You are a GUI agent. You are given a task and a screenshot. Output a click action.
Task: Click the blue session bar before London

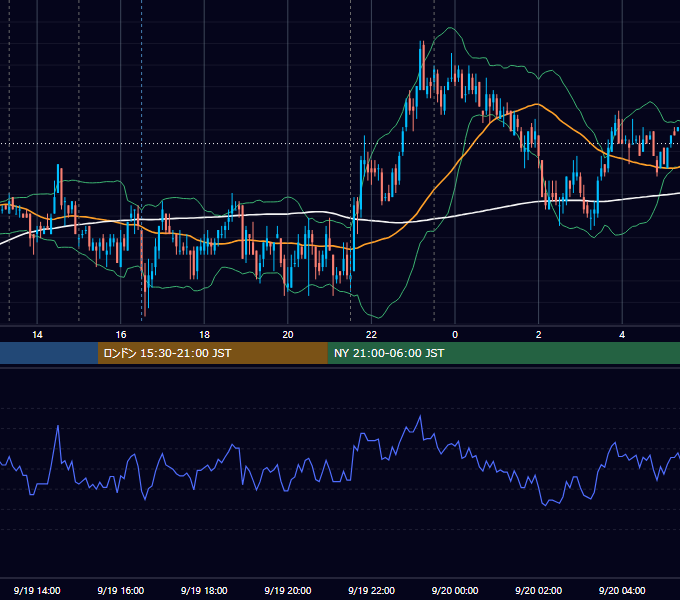[x=49, y=353]
